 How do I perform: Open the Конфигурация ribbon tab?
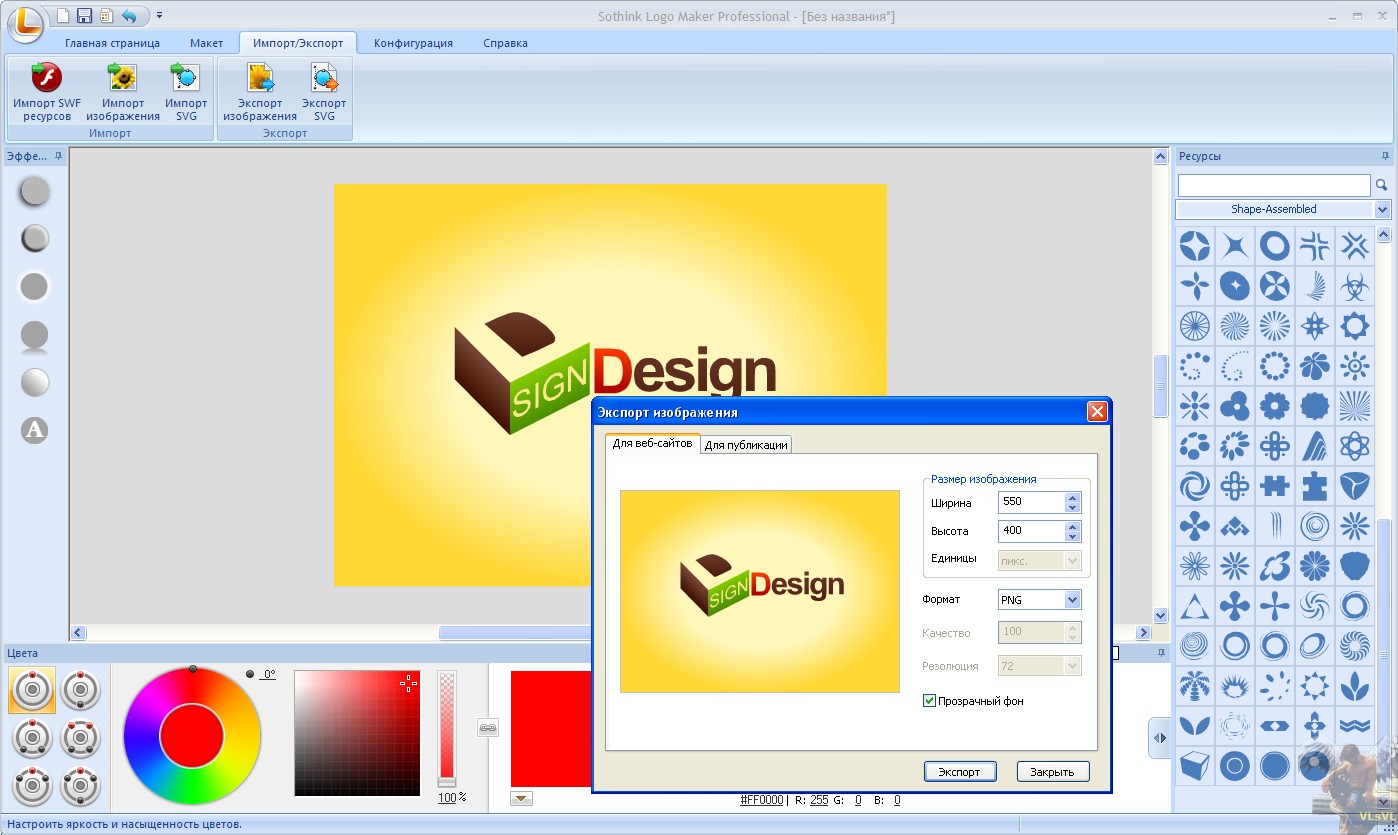click(413, 43)
